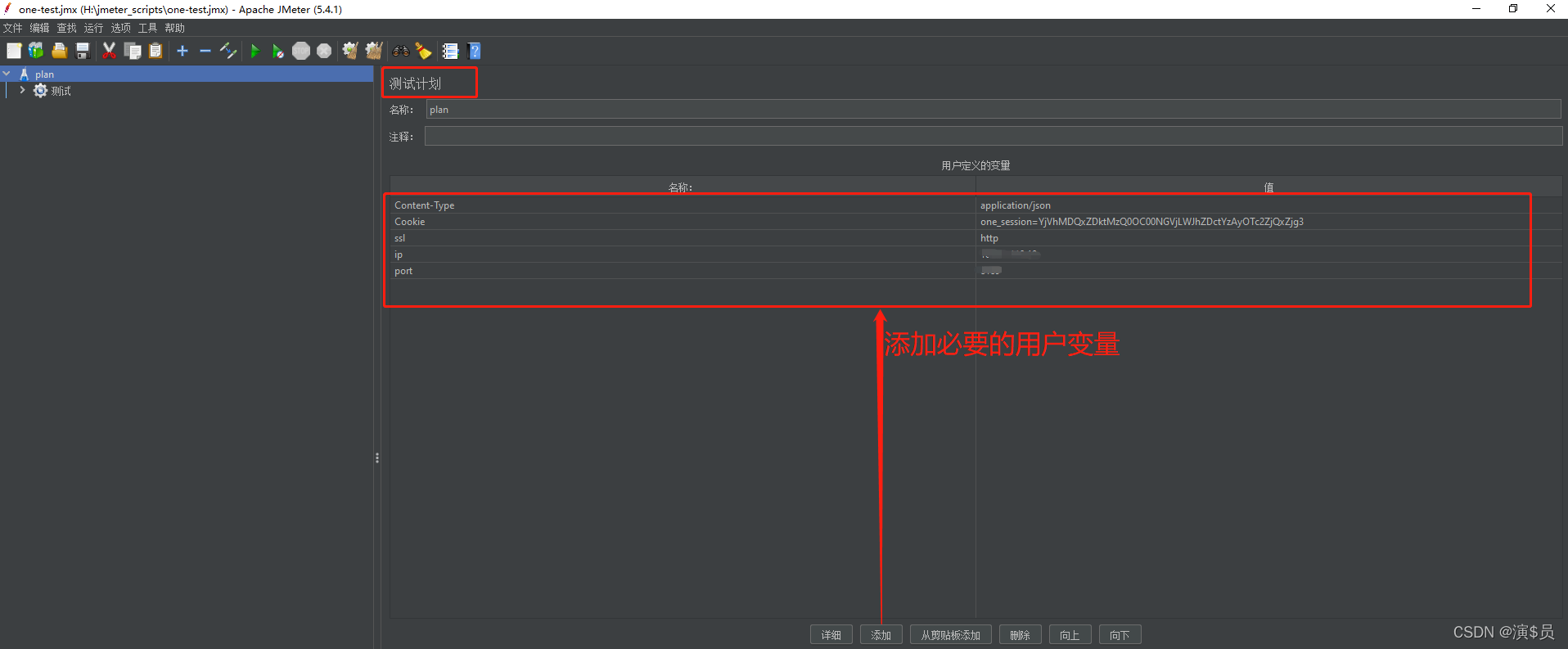Select the port variable name cell

[683, 271]
